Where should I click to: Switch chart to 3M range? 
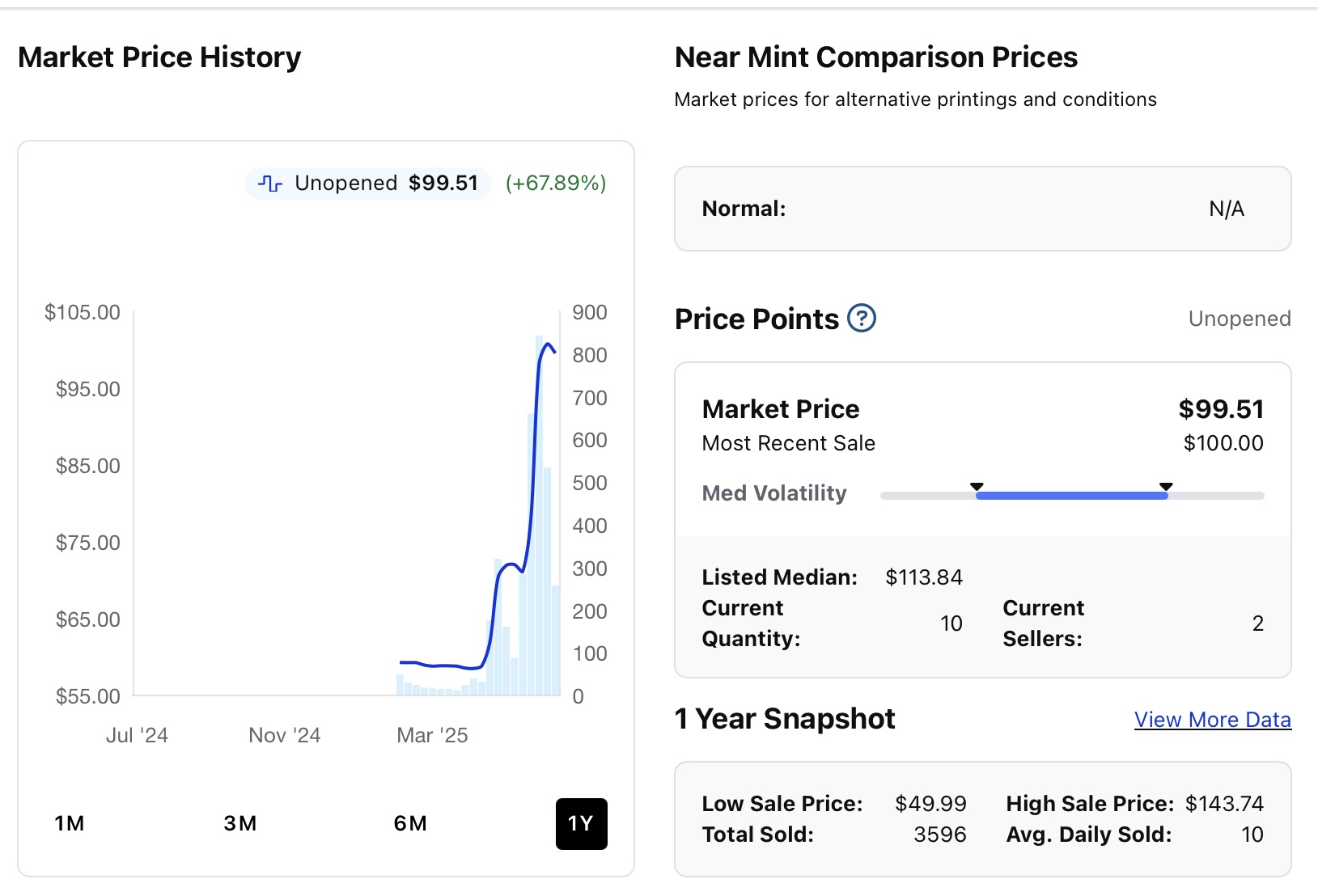240,823
